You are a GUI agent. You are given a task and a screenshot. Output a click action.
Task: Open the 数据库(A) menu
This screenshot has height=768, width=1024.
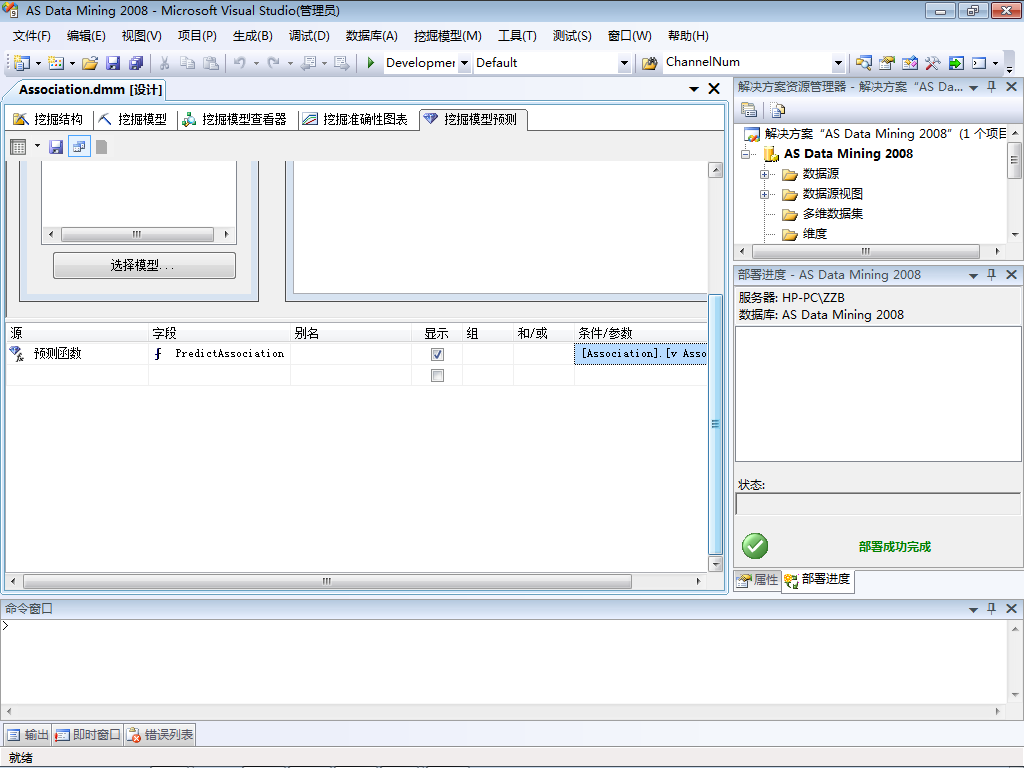[x=372, y=36]
